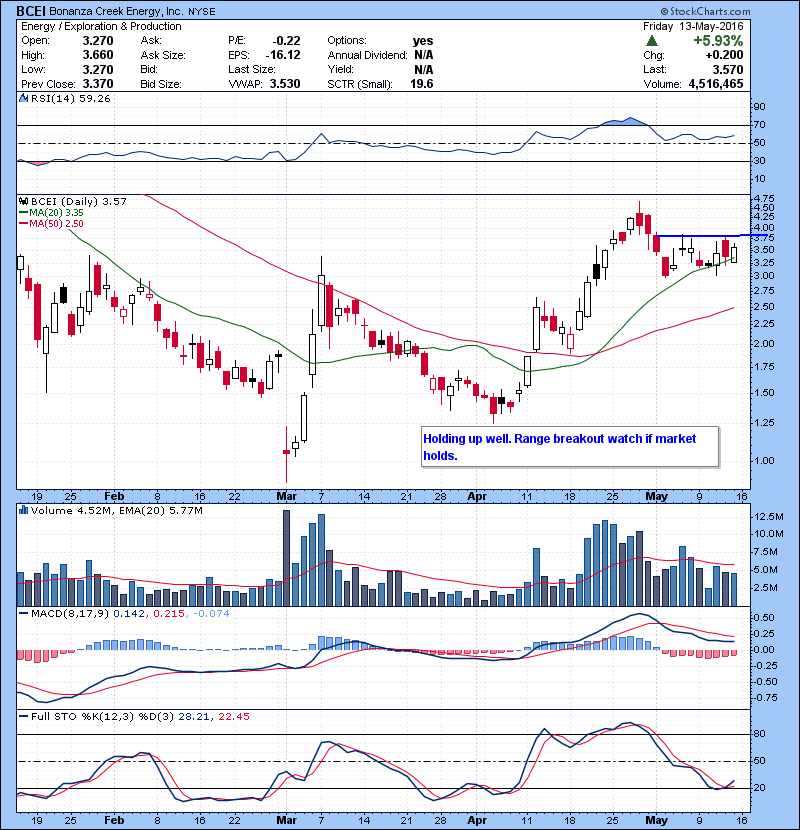Image resolution: width=800 pixels, height=830 pixels.
Task: Click the Volume 4.52M, EMA(20) label
Action: [x=116, y=510]
